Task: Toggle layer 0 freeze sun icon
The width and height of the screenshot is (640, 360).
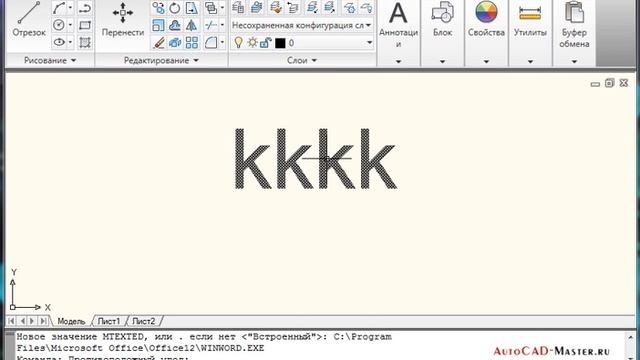Action: point(252,42)
